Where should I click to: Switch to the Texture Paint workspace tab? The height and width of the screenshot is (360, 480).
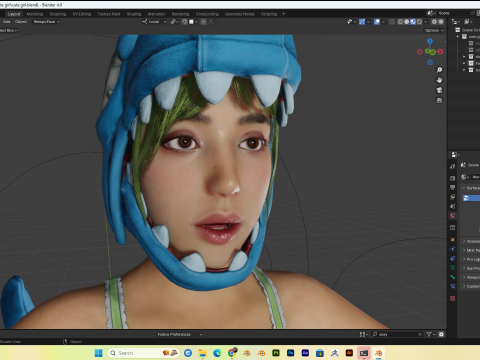click(x=109, y=14)
